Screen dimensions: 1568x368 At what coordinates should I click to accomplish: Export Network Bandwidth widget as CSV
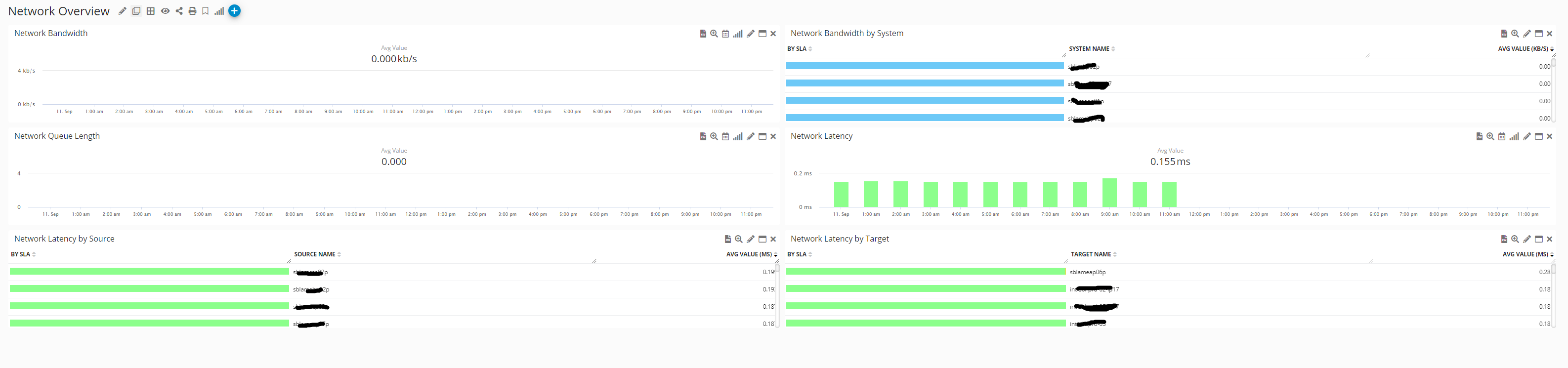click(x=703, y=34)
